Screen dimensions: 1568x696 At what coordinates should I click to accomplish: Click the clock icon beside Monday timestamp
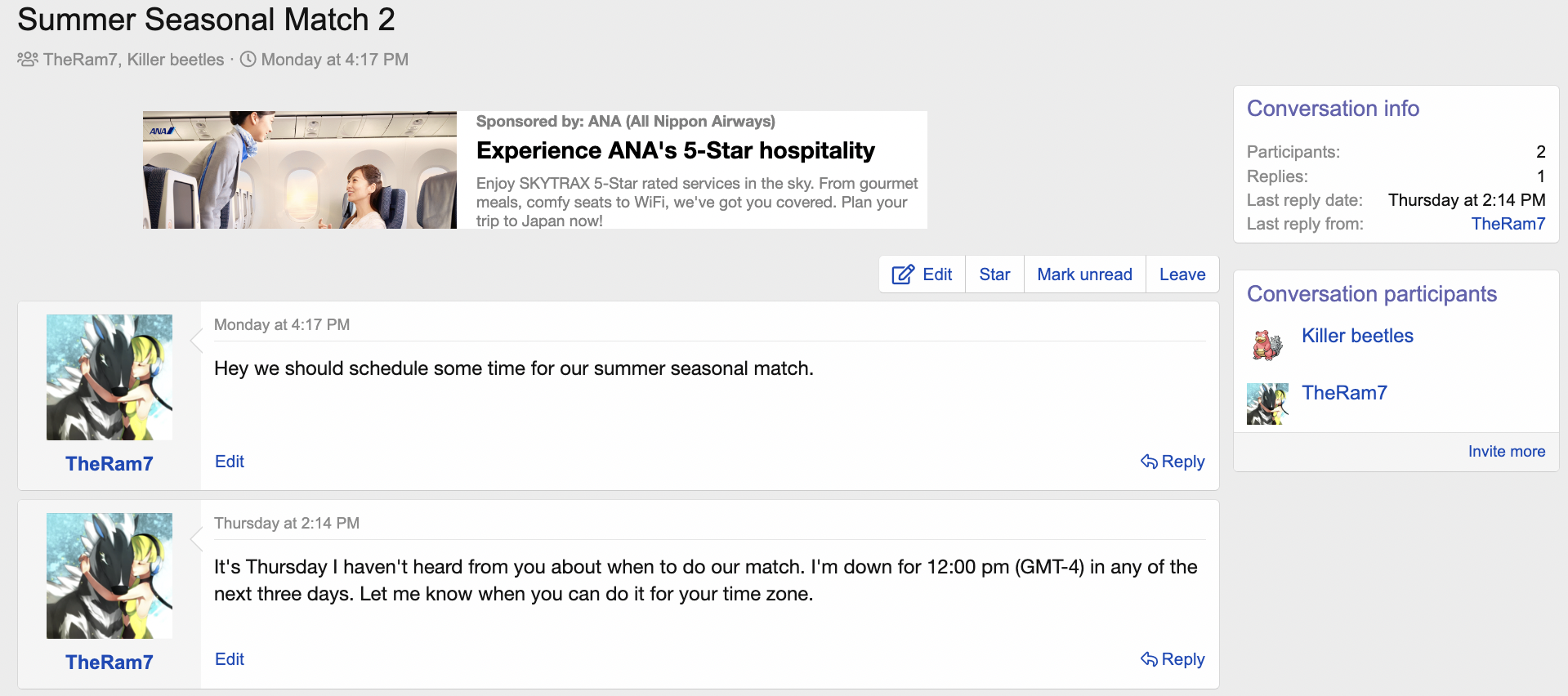(248, 60)
